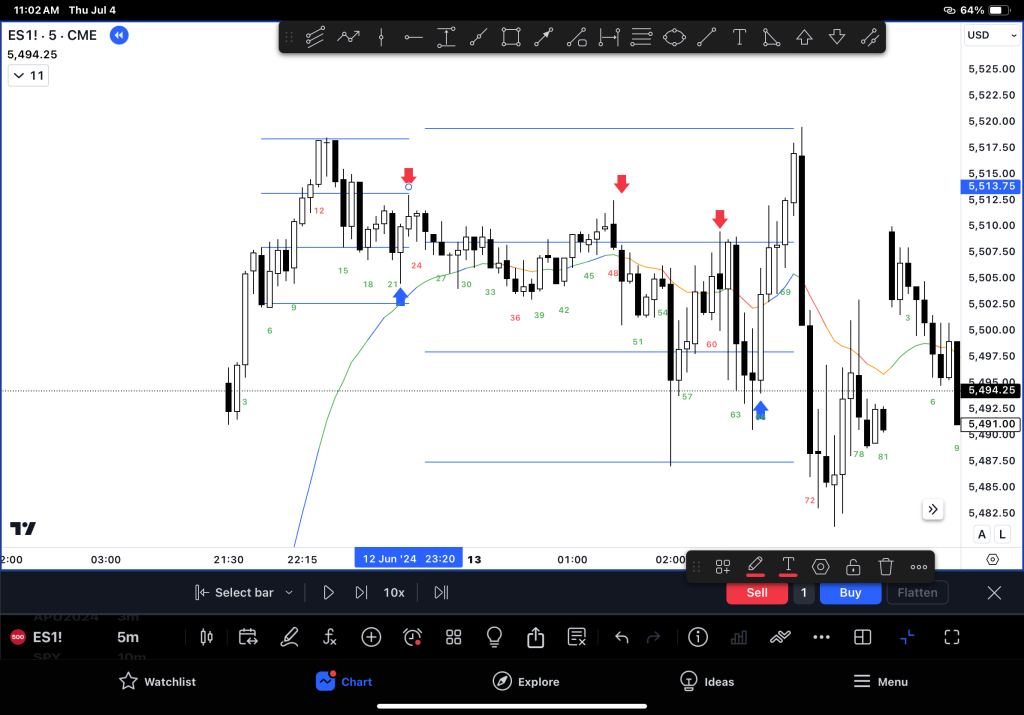This screenshot has width=1024, height=715.
Task: Open the Indicators (fx) menu
Action: click(329, 637)
